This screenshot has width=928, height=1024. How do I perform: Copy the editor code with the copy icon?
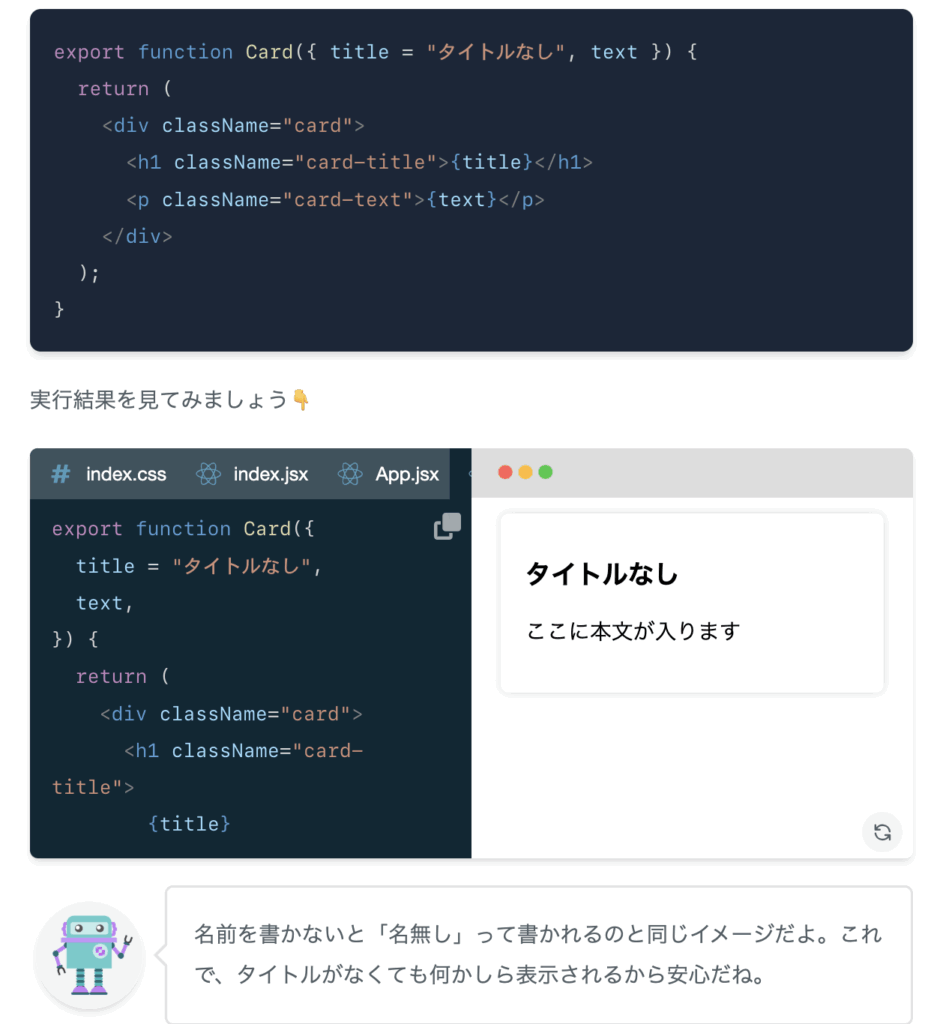point(447,526)
